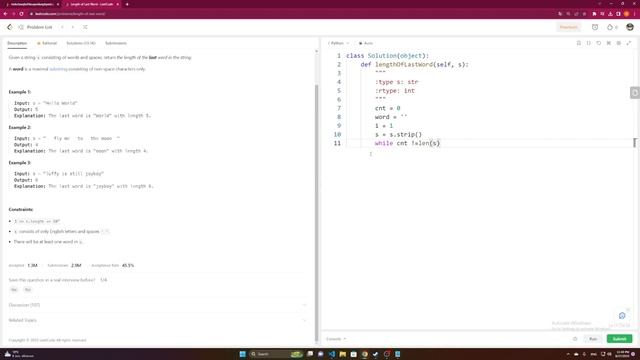Pick a random problem with shuffle icon

pos(85,27)
